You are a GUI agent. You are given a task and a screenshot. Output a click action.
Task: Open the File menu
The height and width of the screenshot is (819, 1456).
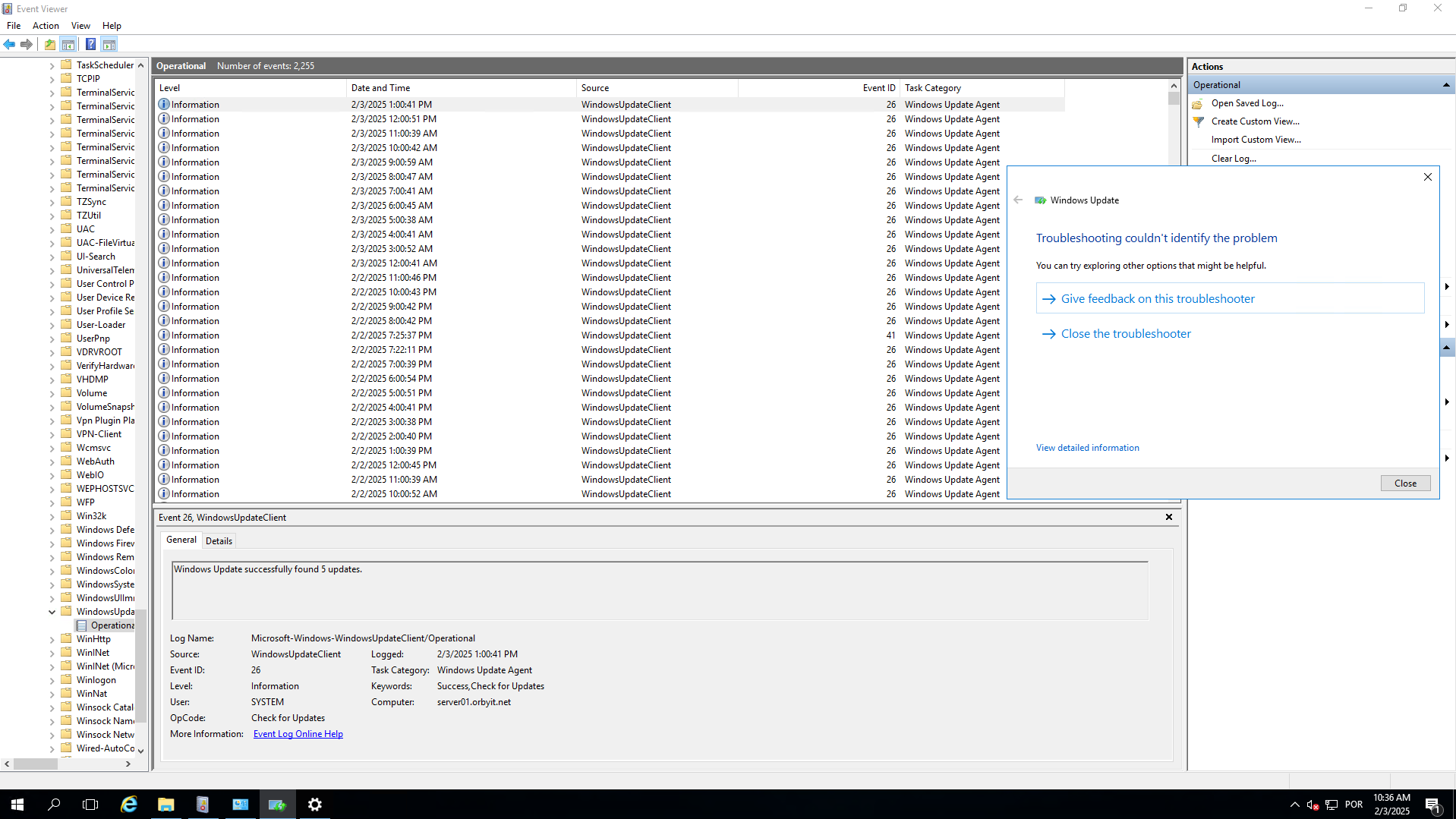(14, 26)
